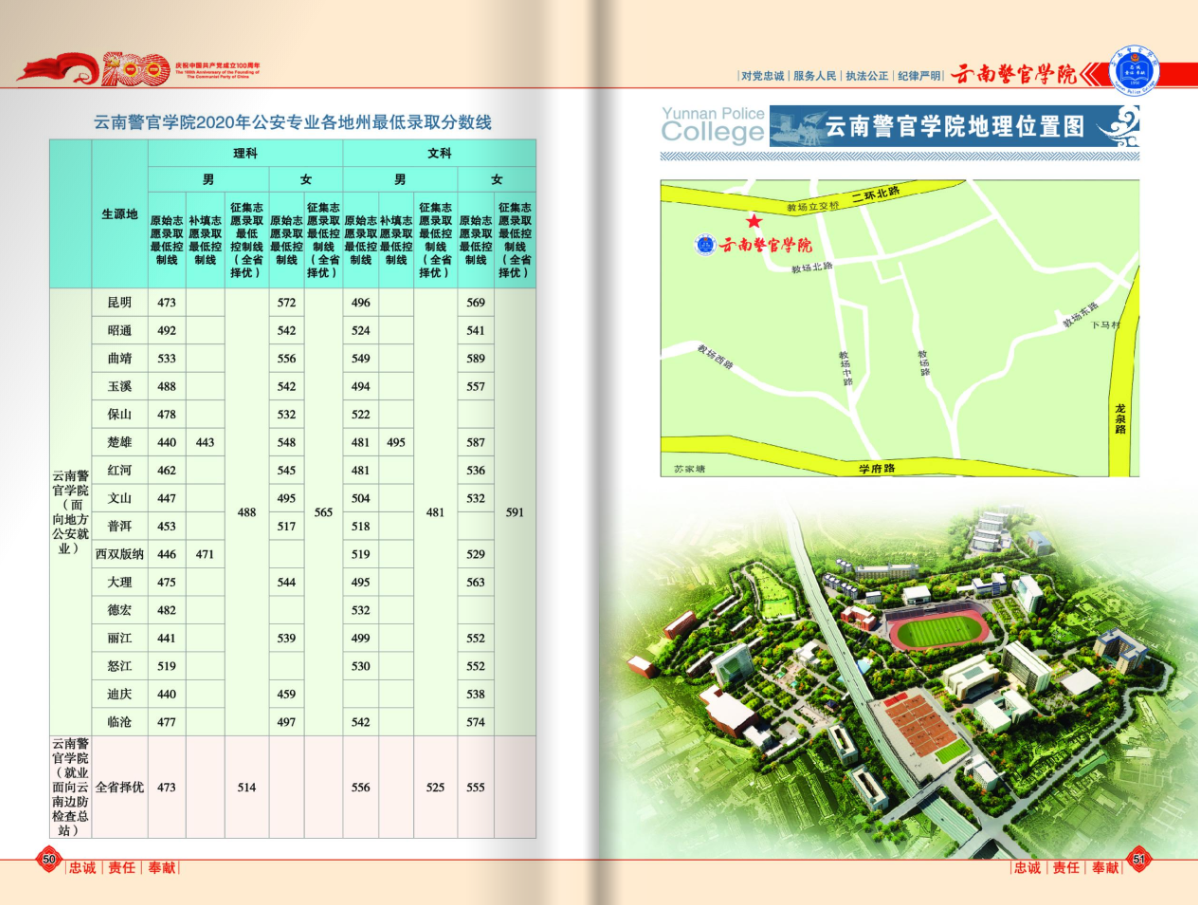Click the 云南警官学院地理位置图 banner title
Viewport: 1198px width, 905px height.
click(955, 126)
